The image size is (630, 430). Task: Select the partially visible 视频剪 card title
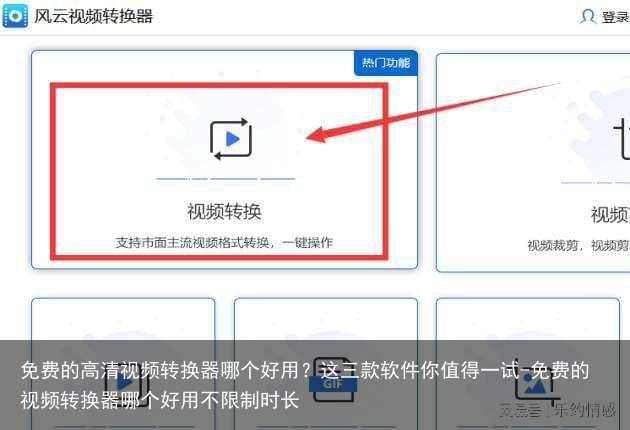pyautogui.click(x=609, y=215)
